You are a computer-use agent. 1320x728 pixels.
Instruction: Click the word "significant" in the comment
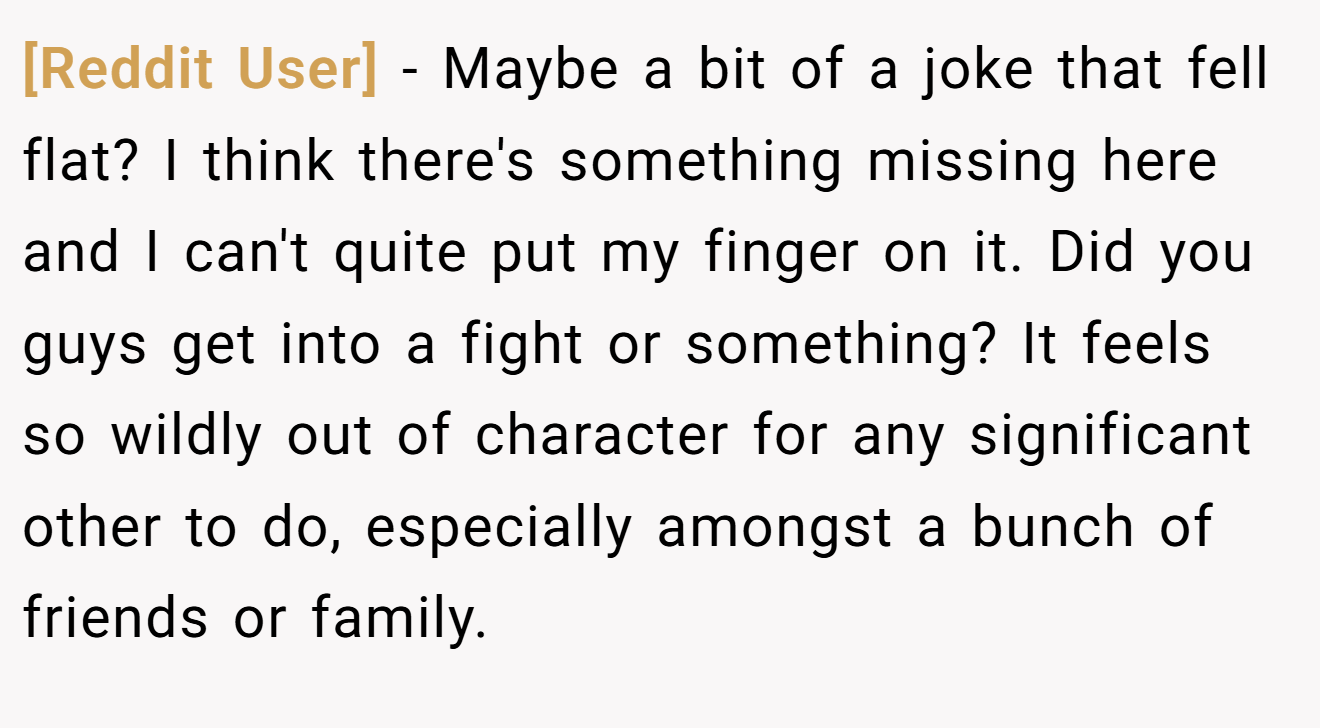[x=1110, y=436]
